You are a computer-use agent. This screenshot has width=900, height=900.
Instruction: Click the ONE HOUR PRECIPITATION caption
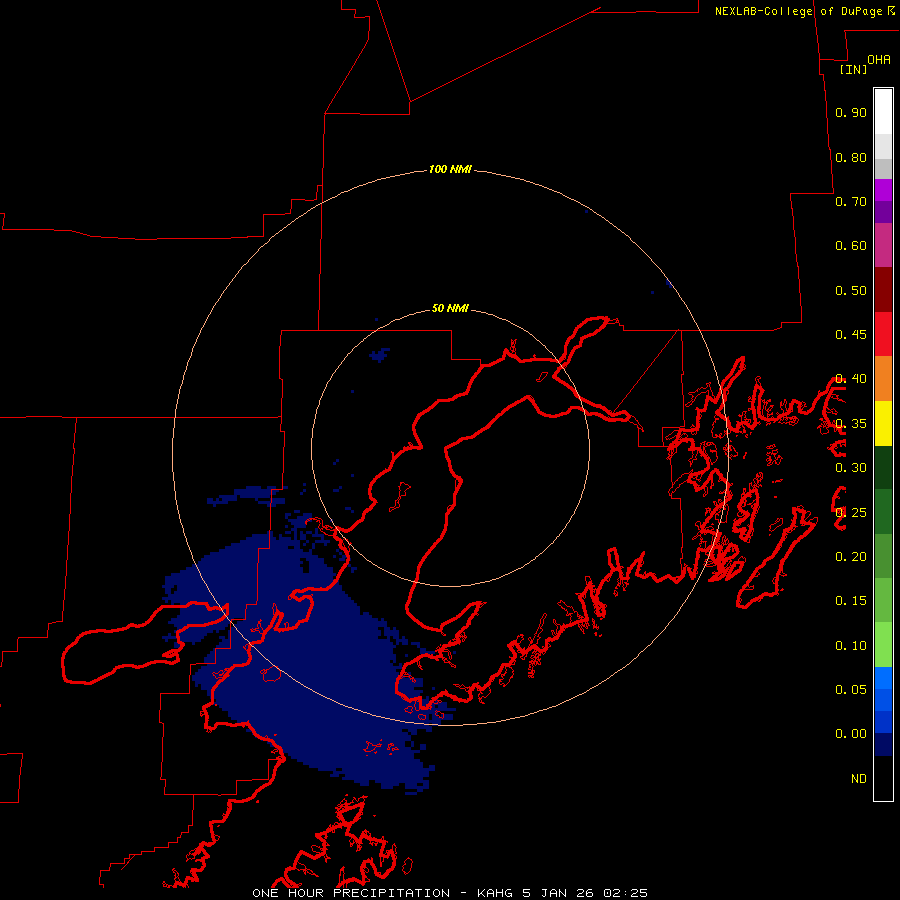click(351, 893)
